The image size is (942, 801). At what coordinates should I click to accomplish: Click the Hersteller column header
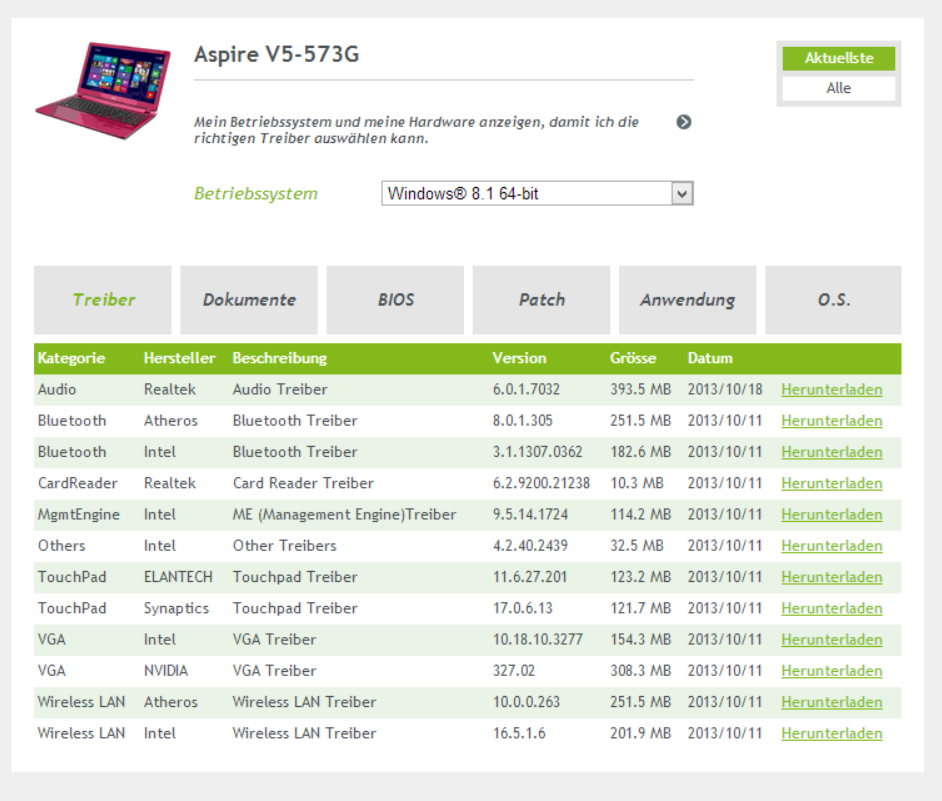click(179, 358)
